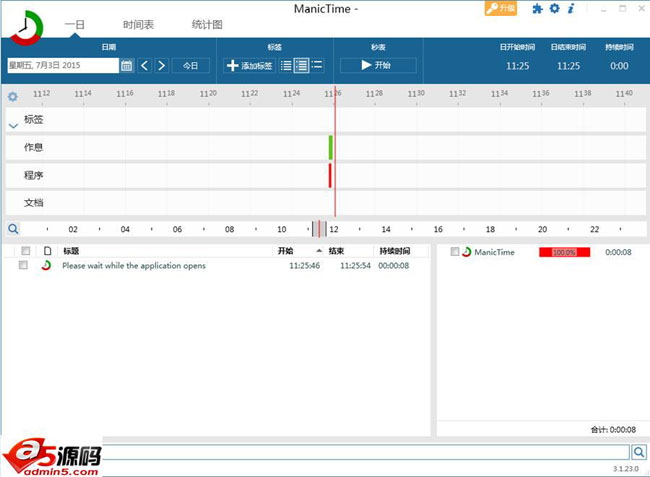Screen dimensions: 650x477
Task: Click the orange 升级 upgrade button
Action: 501,8
